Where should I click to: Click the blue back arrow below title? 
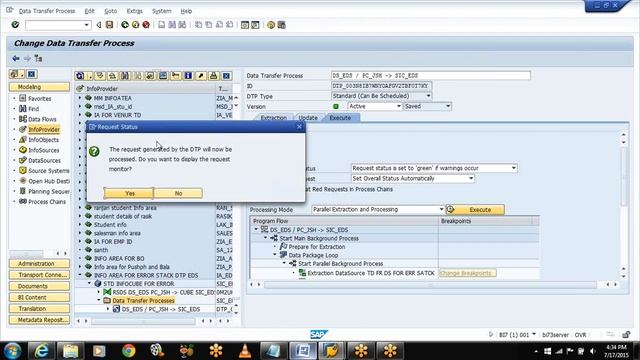[16, 58]
